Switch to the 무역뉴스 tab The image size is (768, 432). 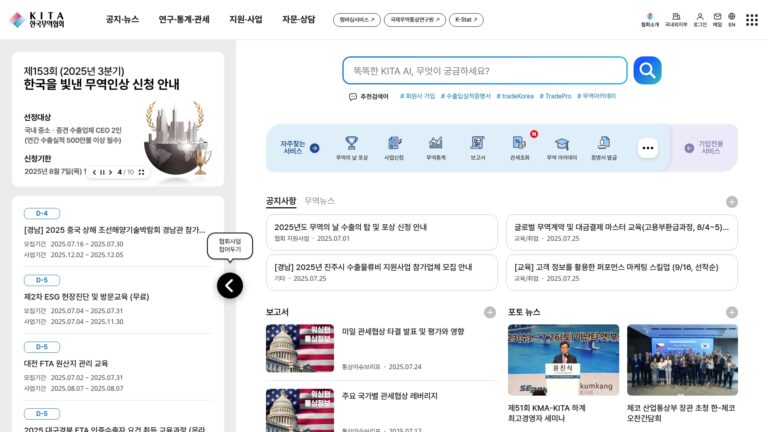[x=319, y=201]
